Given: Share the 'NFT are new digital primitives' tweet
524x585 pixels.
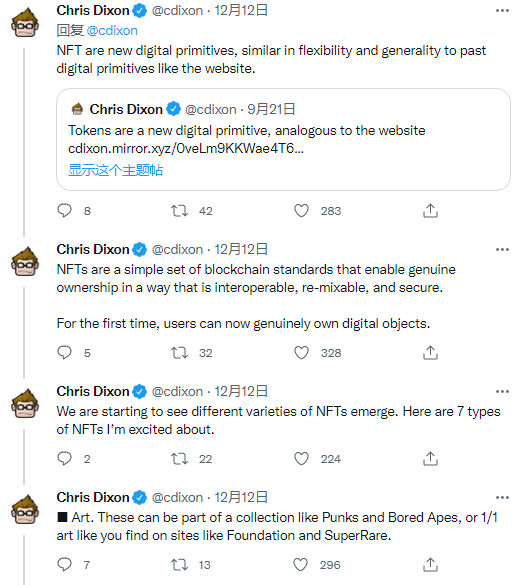Looking at the screenshot, I should [430, 211].
